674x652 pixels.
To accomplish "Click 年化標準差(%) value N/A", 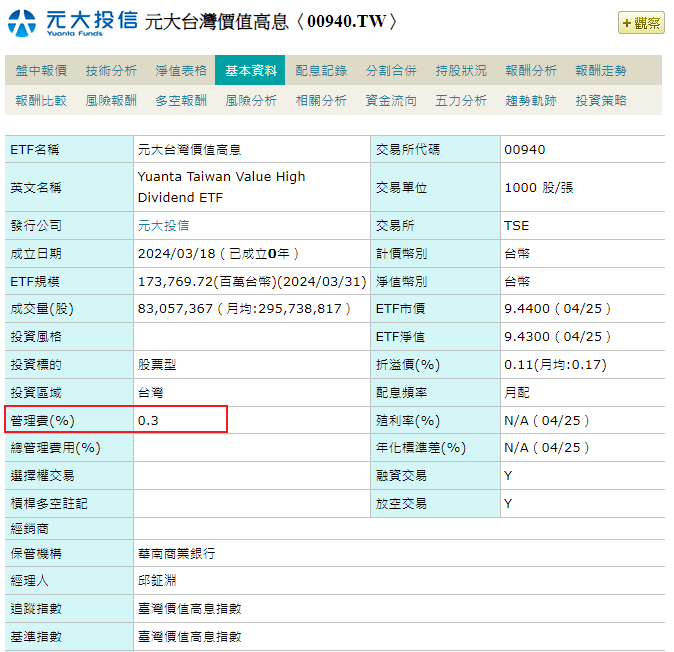I will (516, 447).
